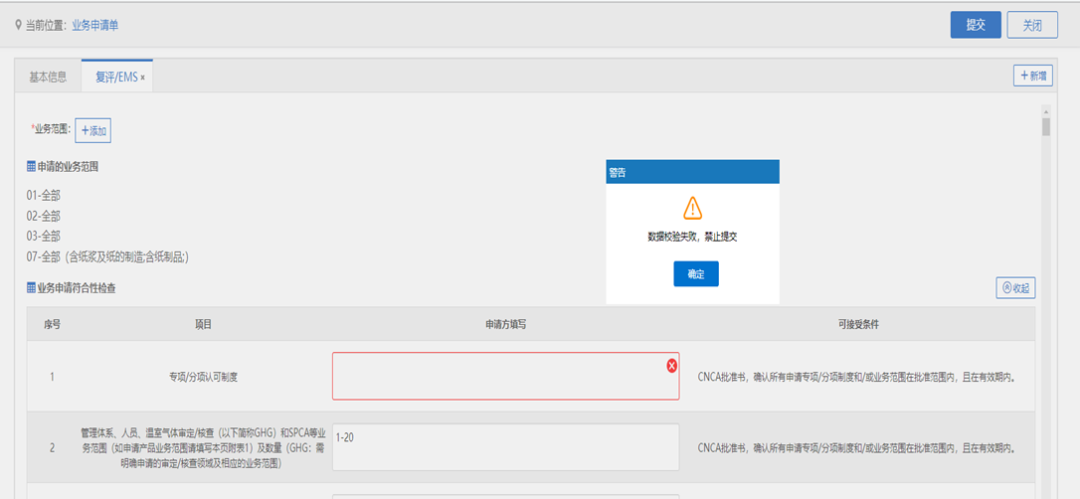Select the 03-全部 scope entry
Viewport: 1080px width, 499px height.
tap(43, 236)
